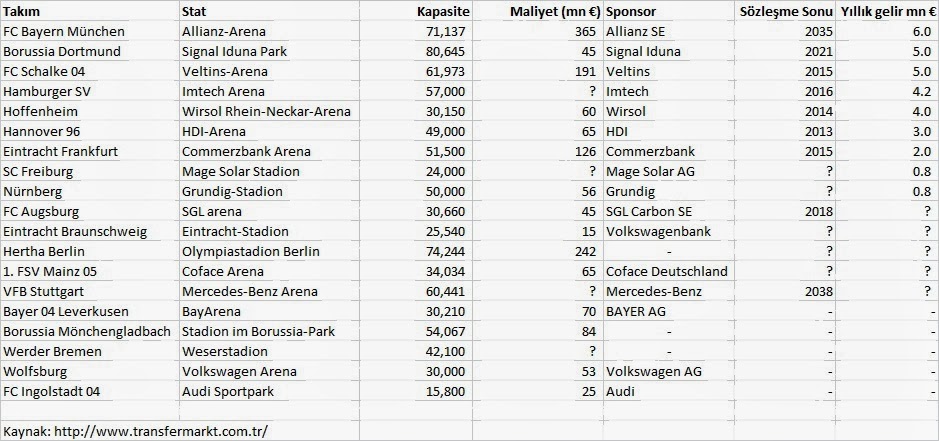
Task: Click the Kapasite column header
Action: tap(416, 11)
